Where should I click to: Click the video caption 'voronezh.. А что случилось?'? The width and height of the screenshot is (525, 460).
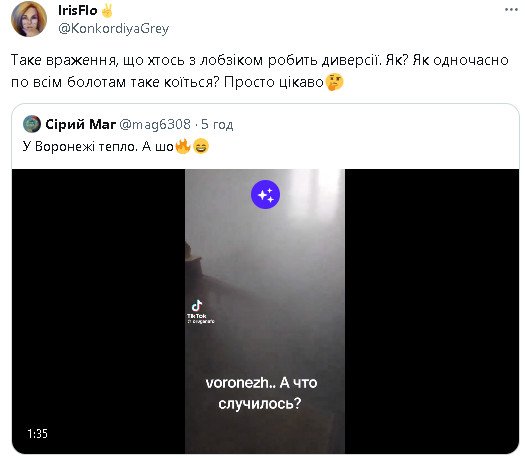pyautogui.click(x=261, y=393)
